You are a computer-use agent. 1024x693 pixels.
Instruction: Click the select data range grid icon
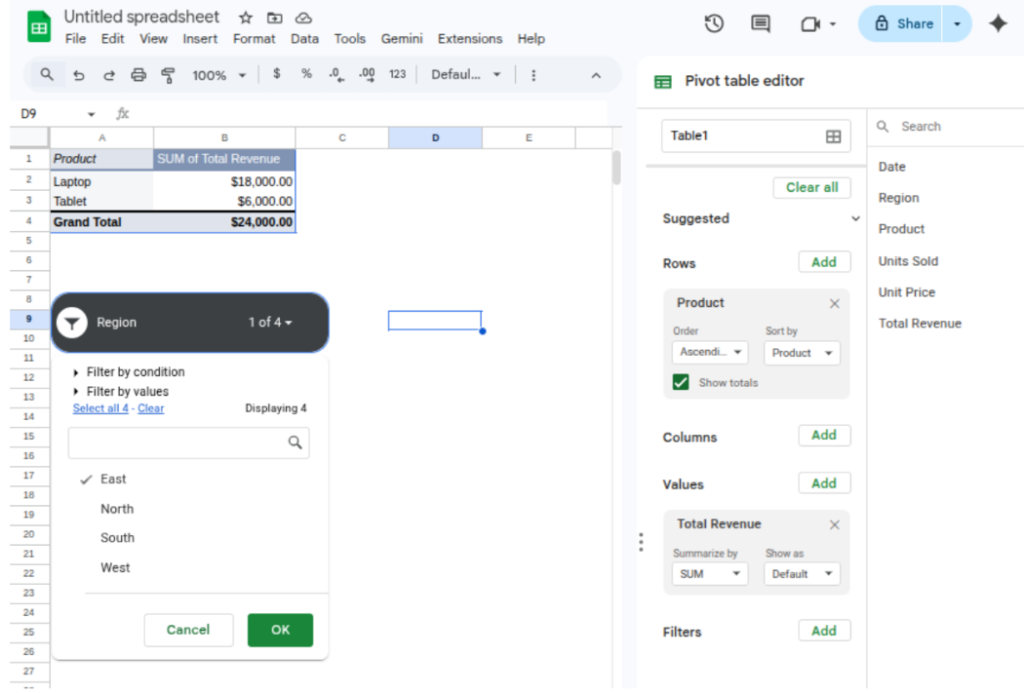click(x=833, y=137)
